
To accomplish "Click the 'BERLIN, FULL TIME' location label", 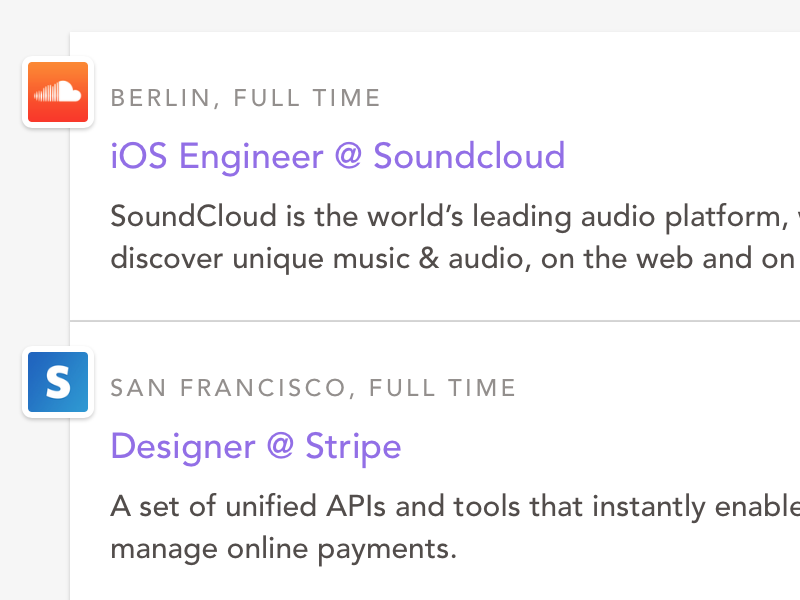I will point(245,97).
